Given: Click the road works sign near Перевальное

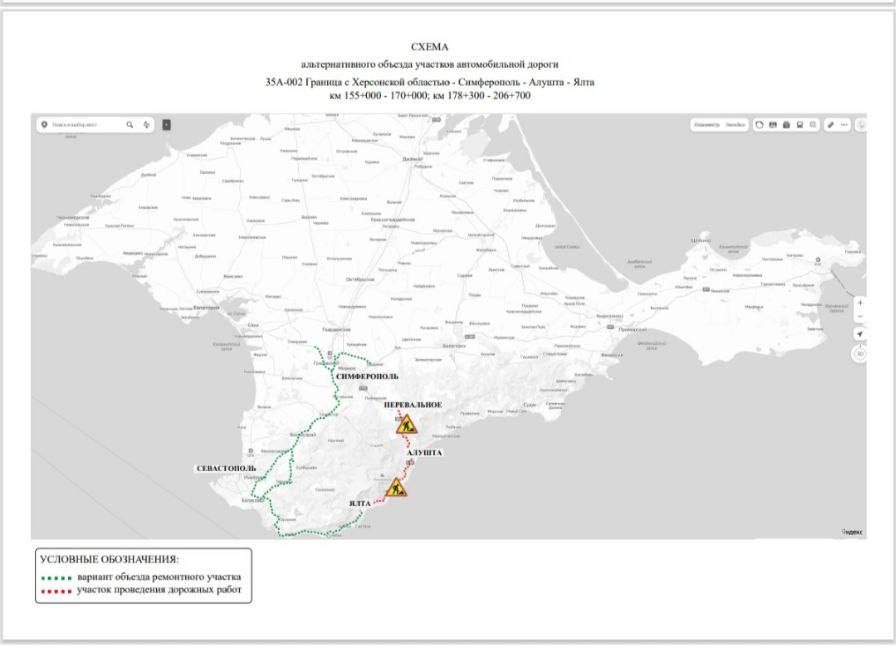Looking at the screenshot, I should [x=406, y=425].
